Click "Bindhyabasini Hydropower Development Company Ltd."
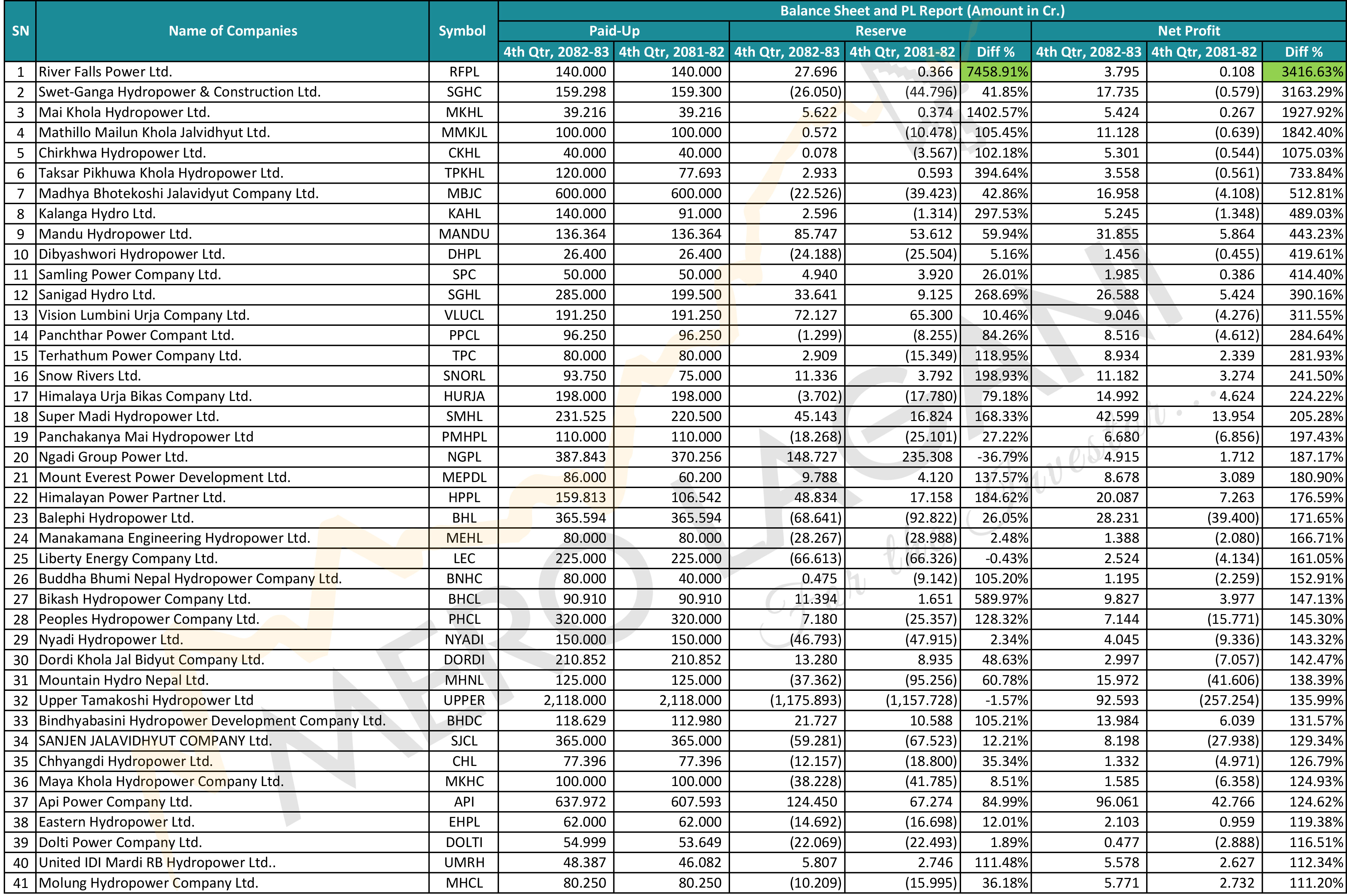The width and height of the screenshot is (1347, 896). (x=212, y=721)
